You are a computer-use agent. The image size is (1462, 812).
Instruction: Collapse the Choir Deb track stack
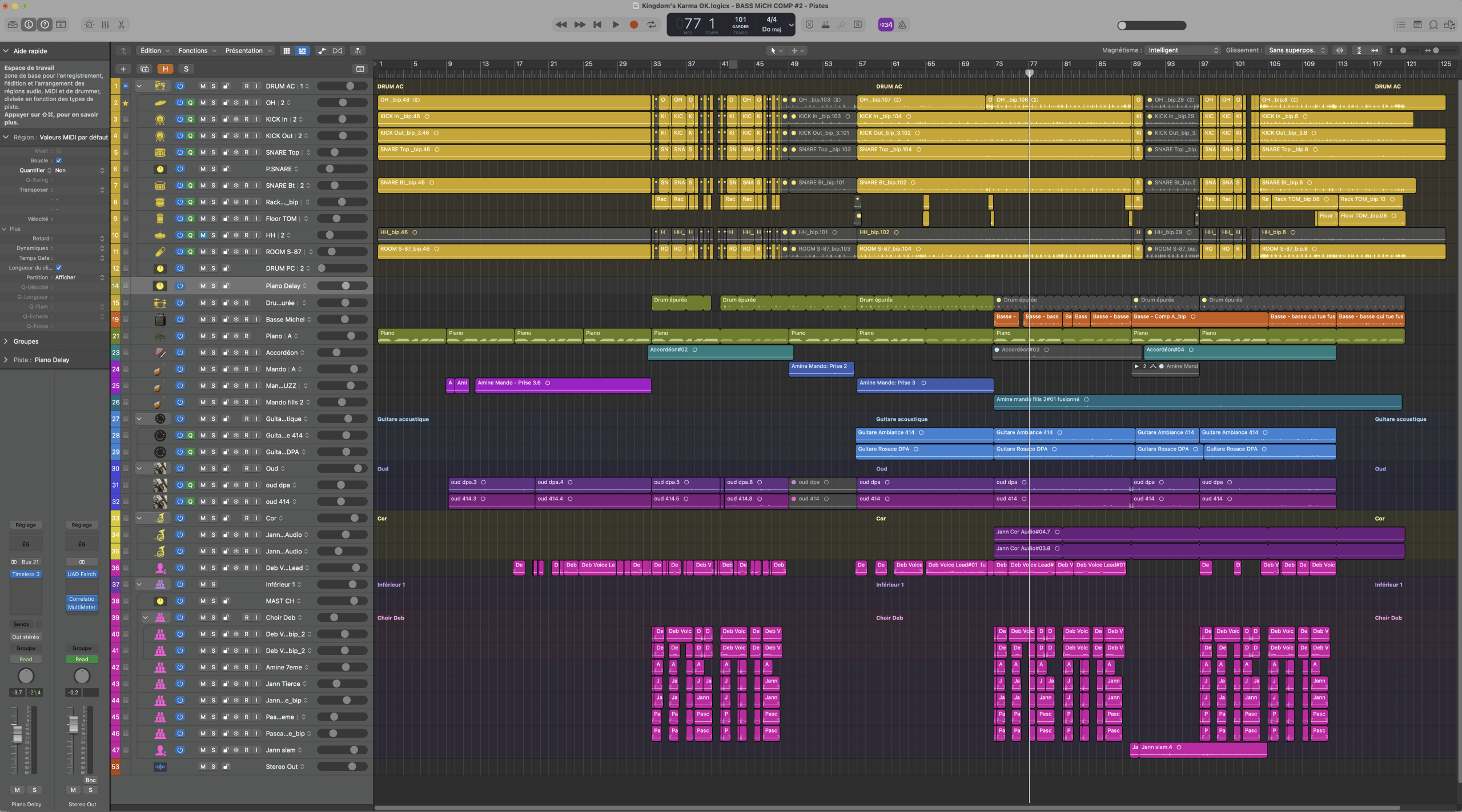145,617
